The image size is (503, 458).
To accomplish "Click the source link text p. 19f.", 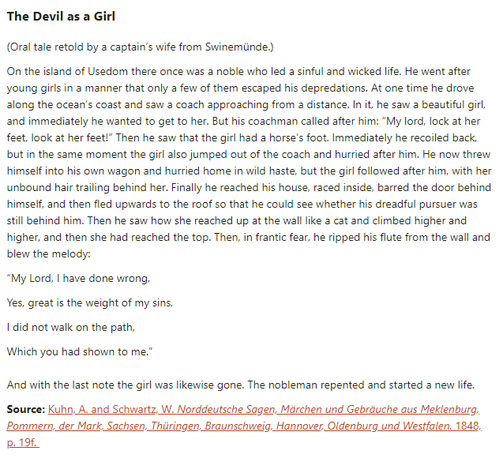I will 23,442.
